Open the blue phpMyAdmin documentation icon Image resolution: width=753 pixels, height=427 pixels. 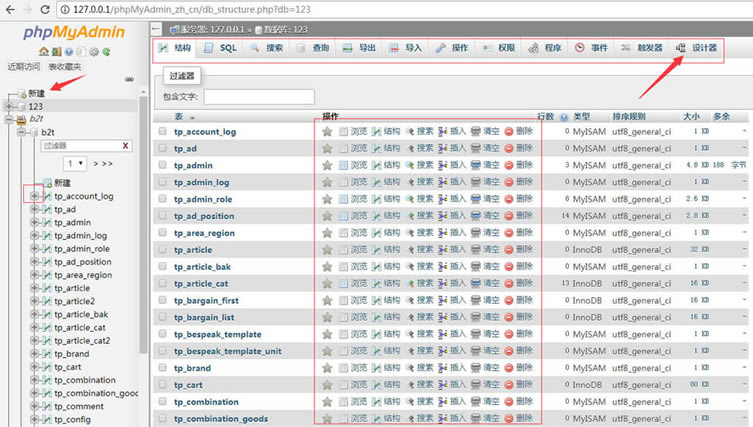pyautogui.click(x=69, y=51)
